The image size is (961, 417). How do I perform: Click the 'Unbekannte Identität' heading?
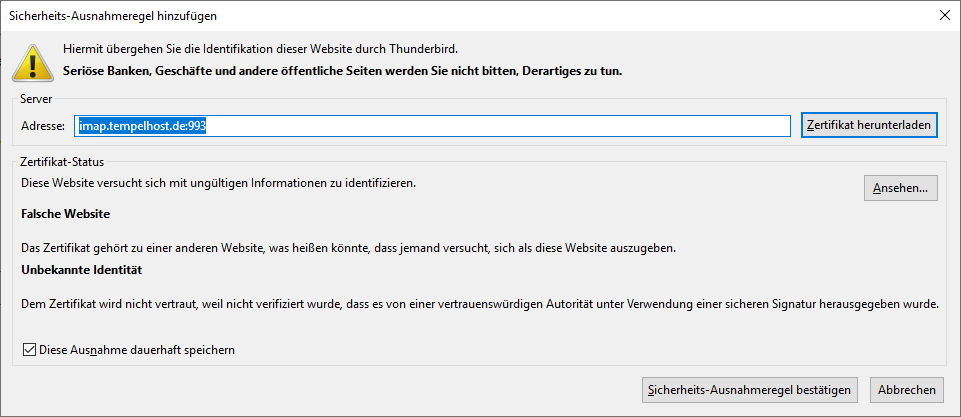click(77, 270)
